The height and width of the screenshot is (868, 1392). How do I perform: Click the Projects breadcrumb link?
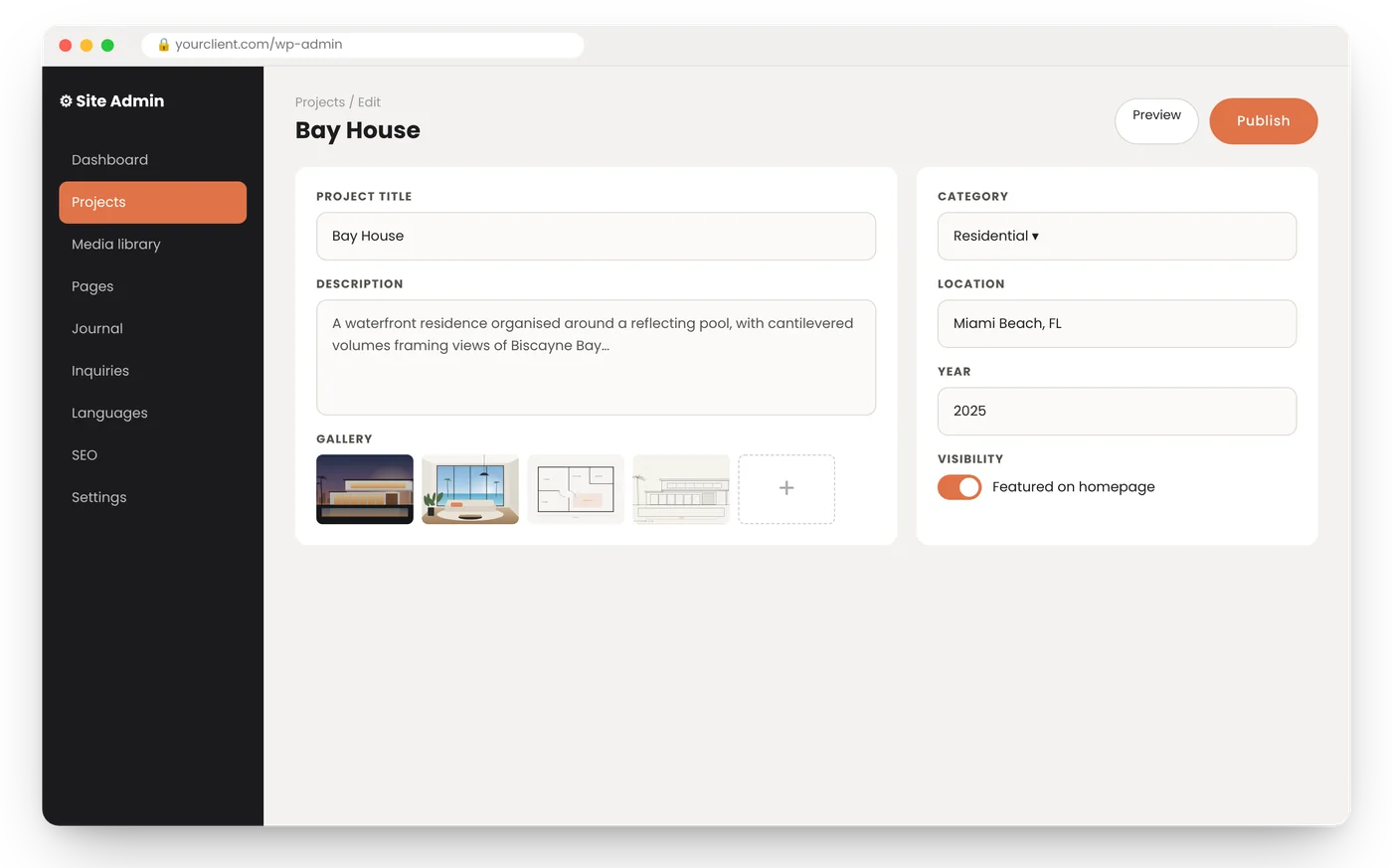(320, 102)
